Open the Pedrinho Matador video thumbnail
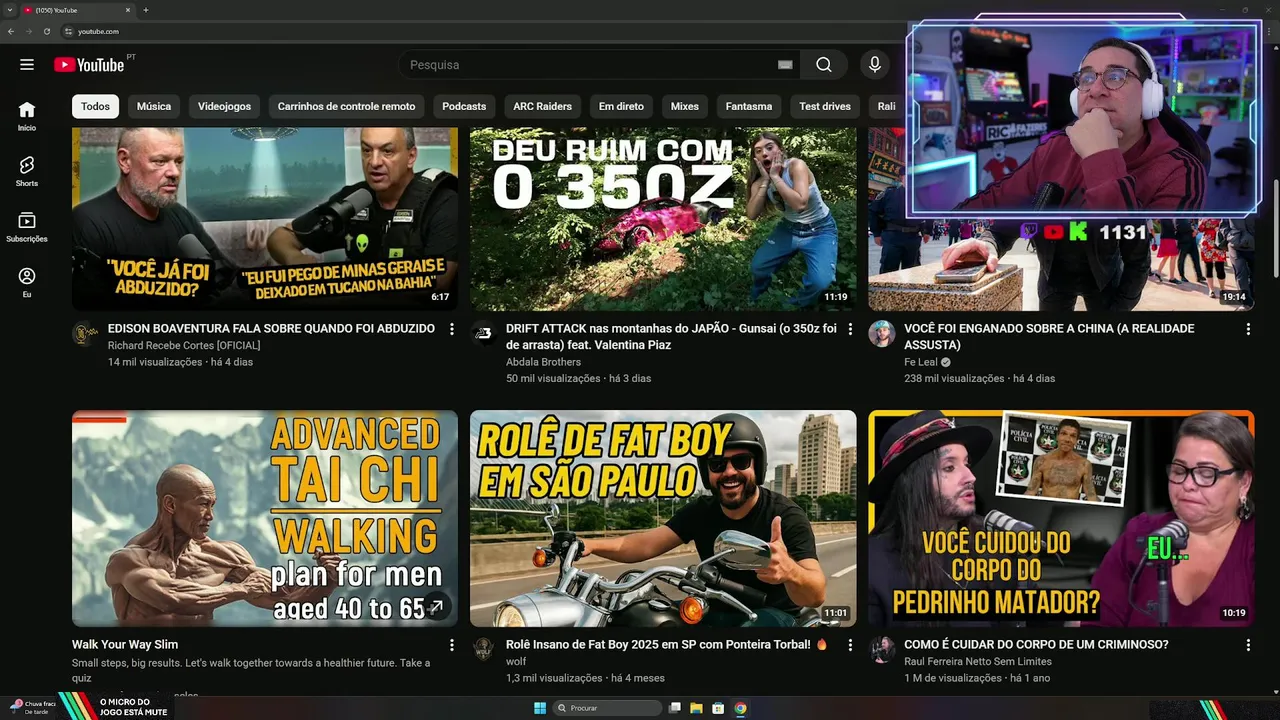 [x=1061, y=518]
